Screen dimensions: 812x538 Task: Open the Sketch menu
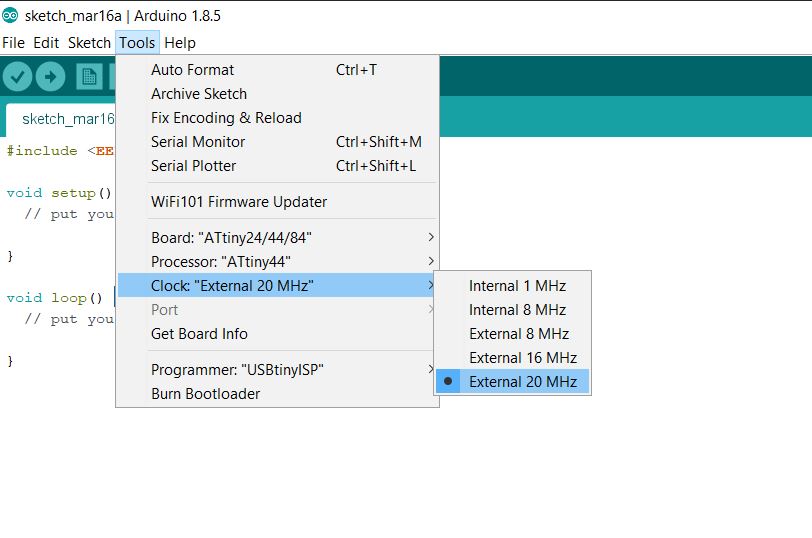pos(89,43)
